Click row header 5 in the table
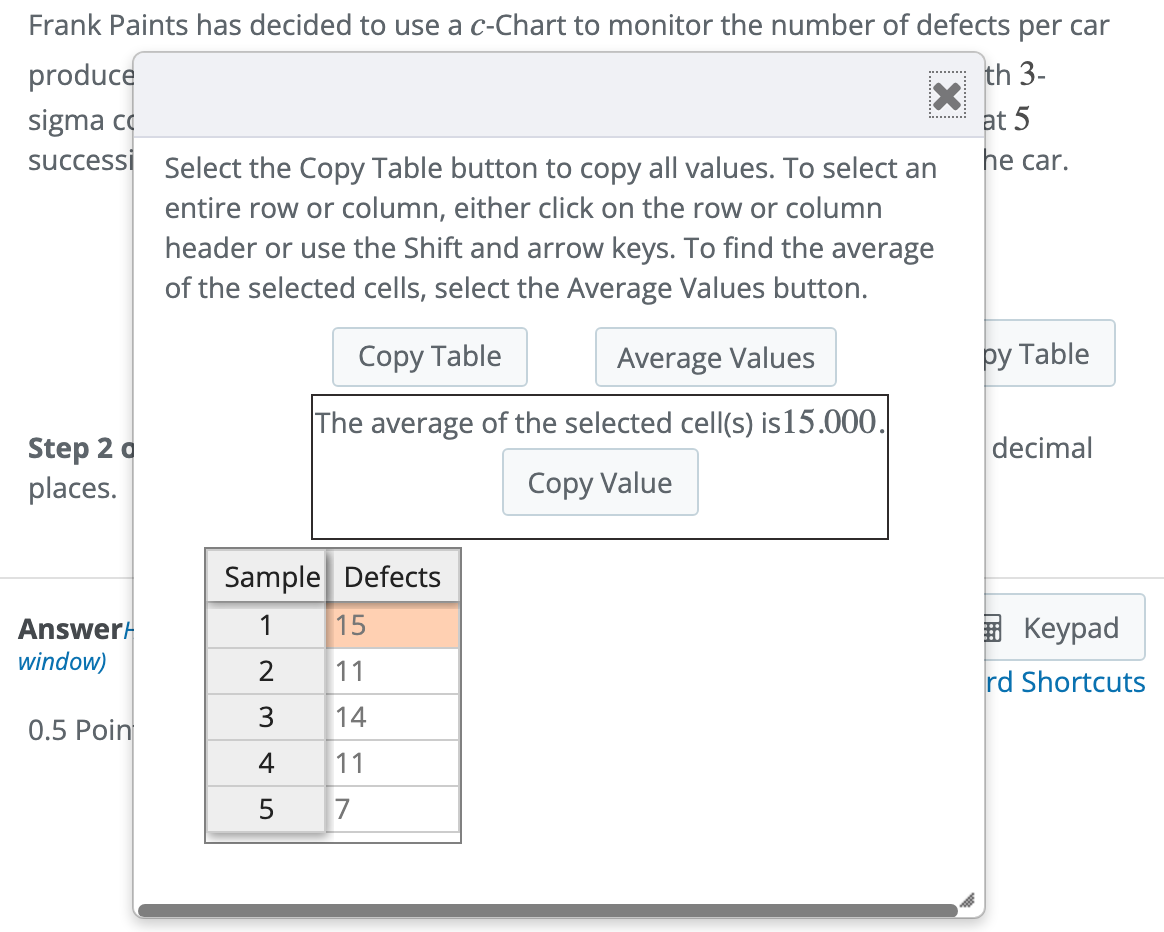1164x932 pixels. 266,808
